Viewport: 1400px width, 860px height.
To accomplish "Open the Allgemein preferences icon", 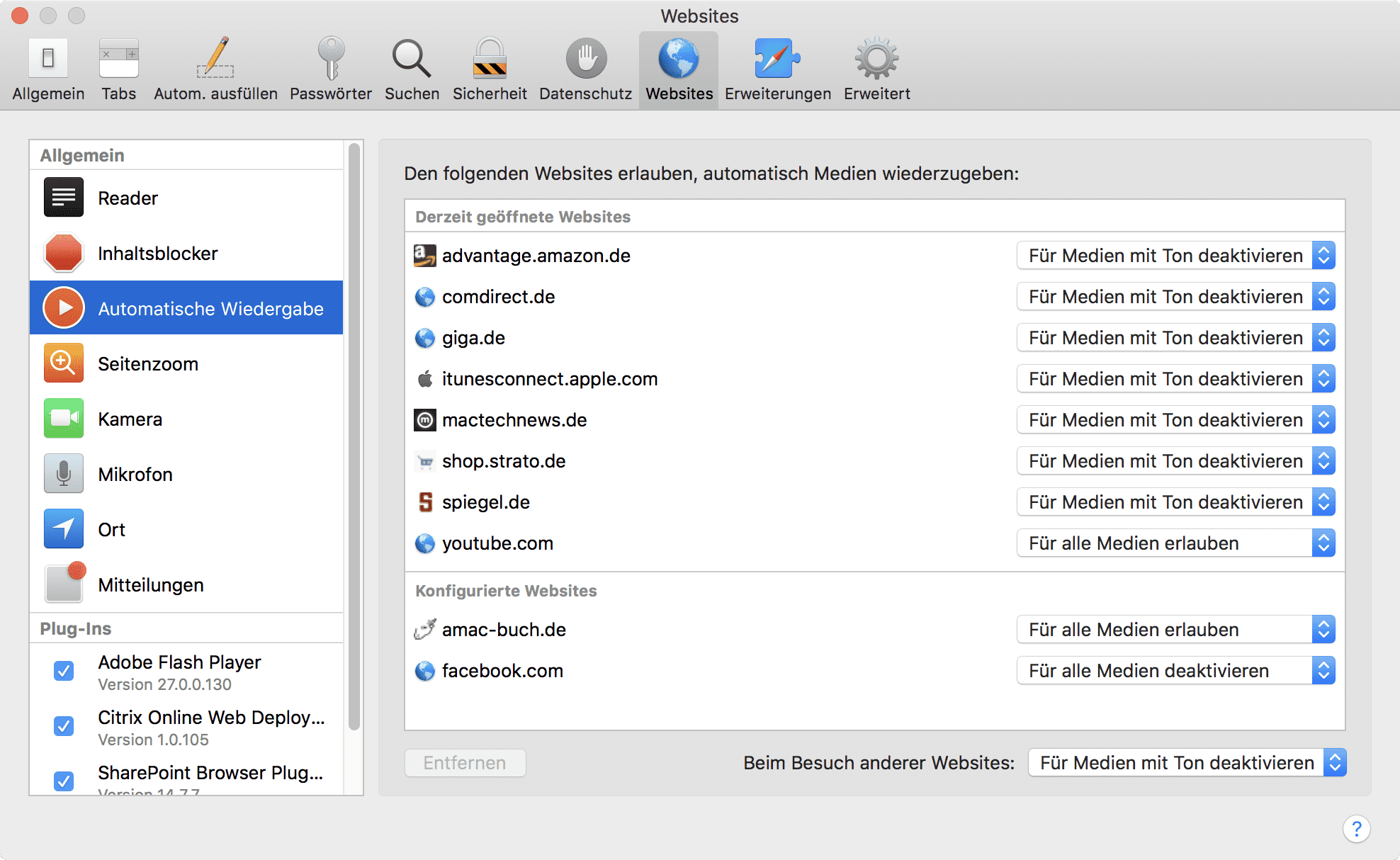I will (48, 58).
